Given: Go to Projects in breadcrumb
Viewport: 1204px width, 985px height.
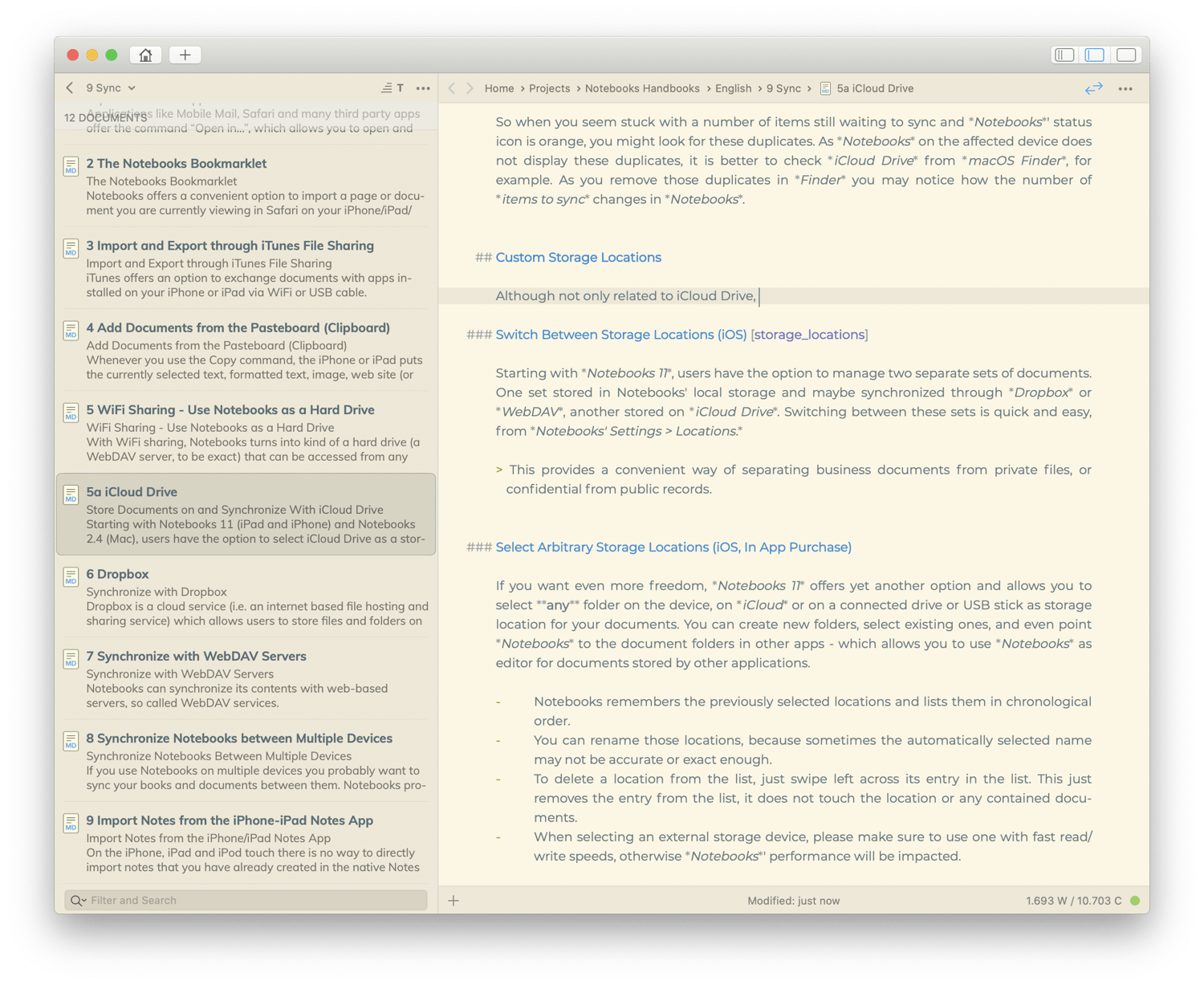Looking at the screenshot, I should pos(550,88).
